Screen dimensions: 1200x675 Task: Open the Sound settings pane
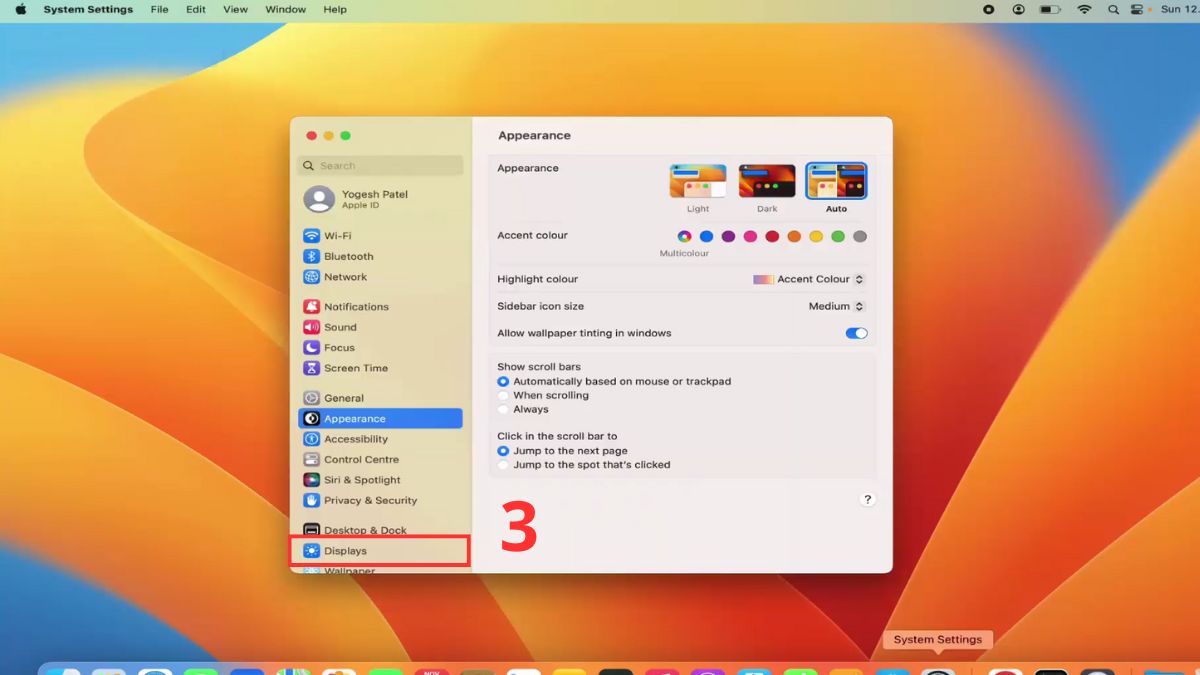340,327
